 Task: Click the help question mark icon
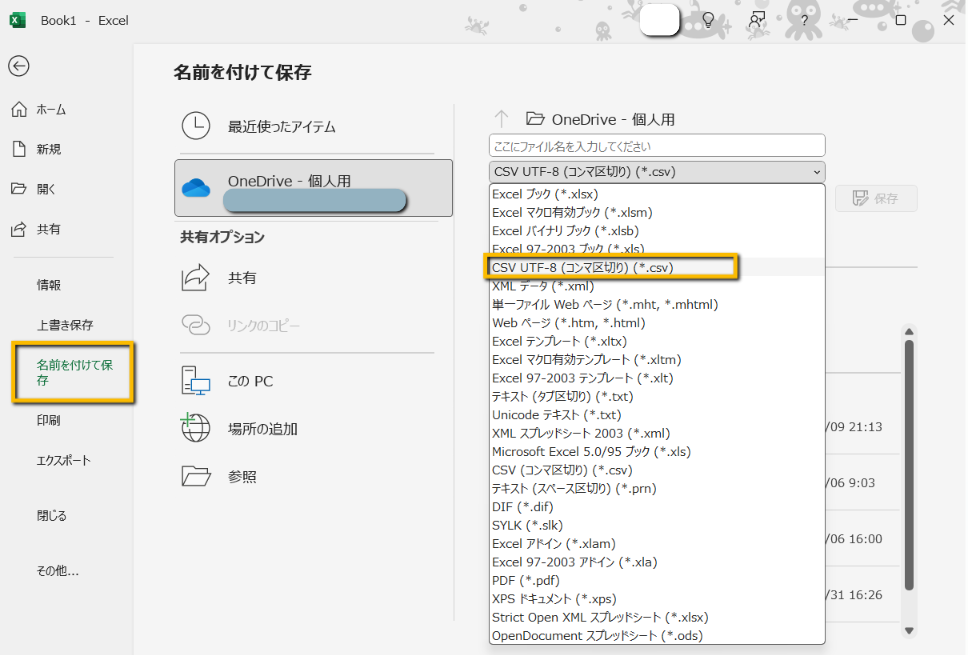click(x=804, y=20)
